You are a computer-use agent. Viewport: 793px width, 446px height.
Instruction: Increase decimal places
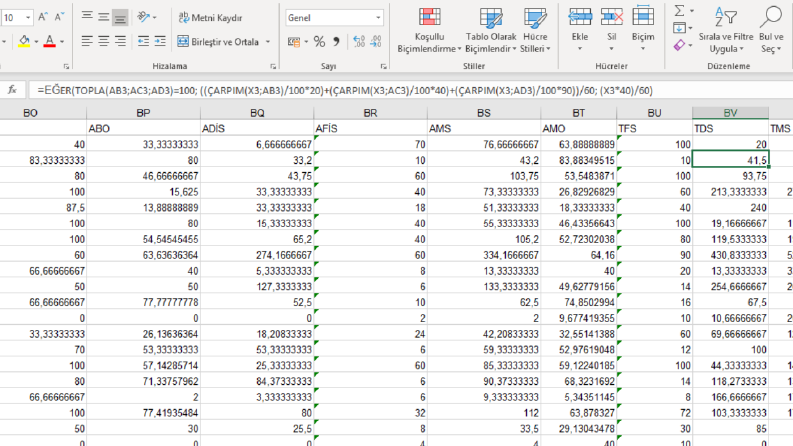coord(359,41)
